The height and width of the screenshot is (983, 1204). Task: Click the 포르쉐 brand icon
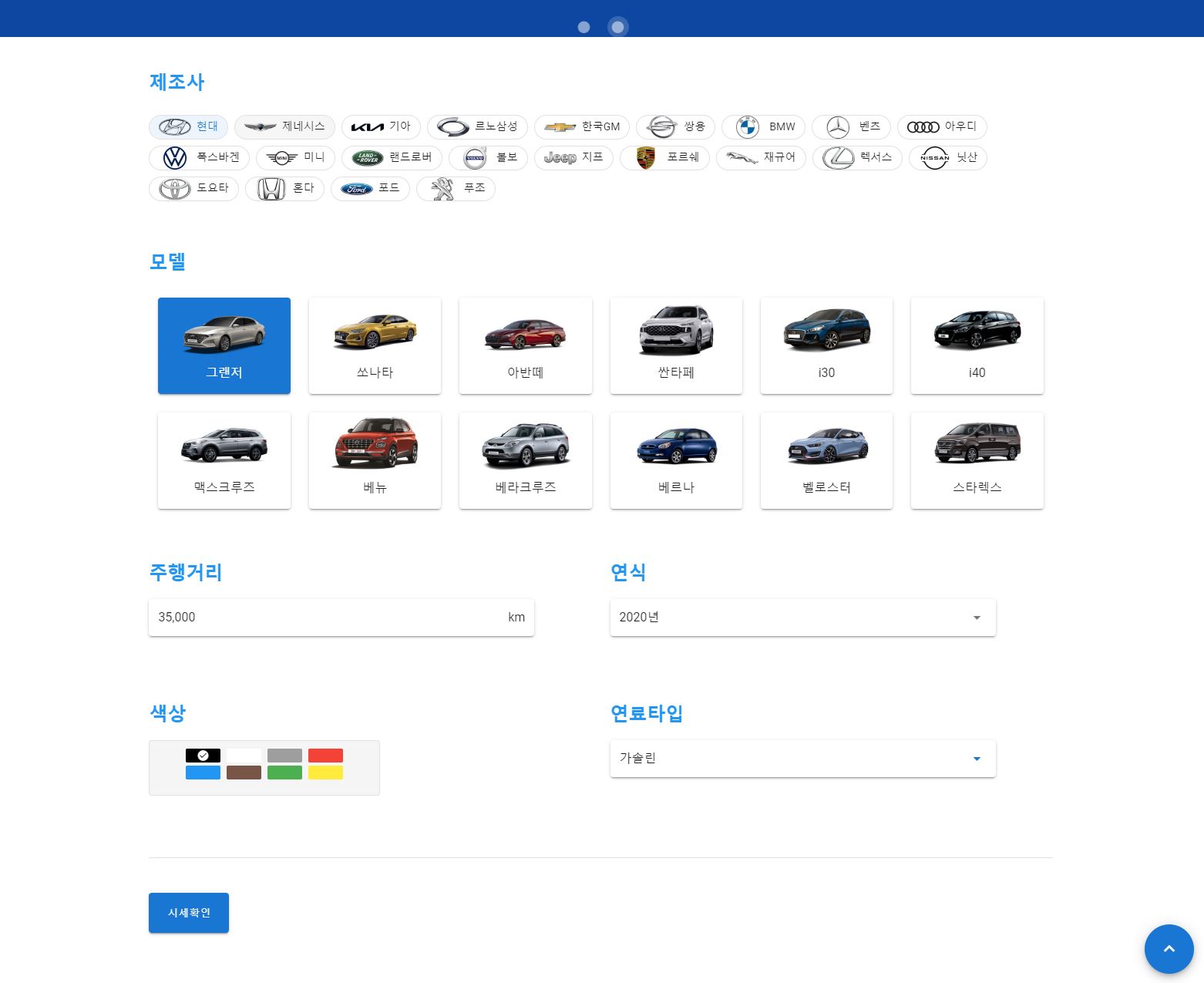tap(664, 157)
